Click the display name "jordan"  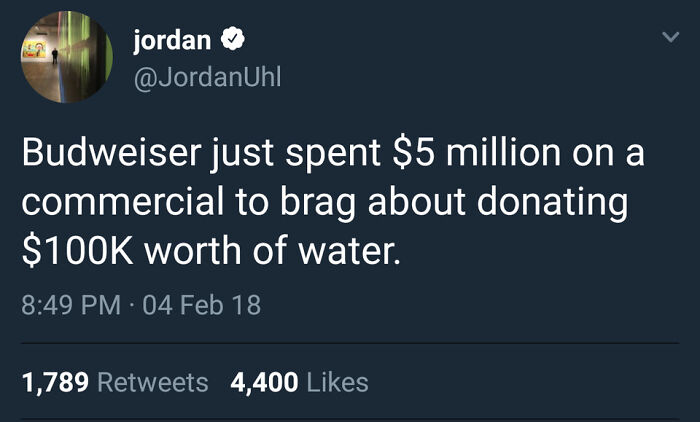pyautogui.click(x=172, y=40)
